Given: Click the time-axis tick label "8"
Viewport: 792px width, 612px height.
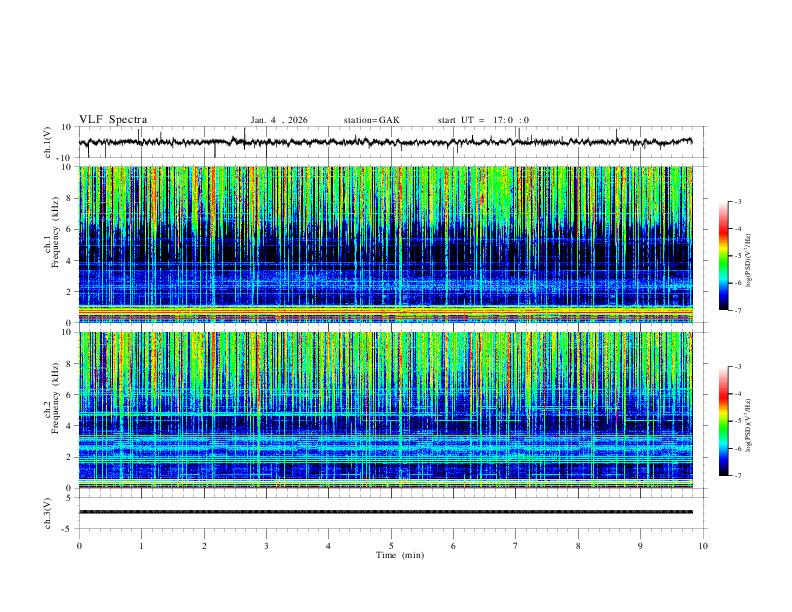Looking at the screenshot, I should (x=578, y=546).
